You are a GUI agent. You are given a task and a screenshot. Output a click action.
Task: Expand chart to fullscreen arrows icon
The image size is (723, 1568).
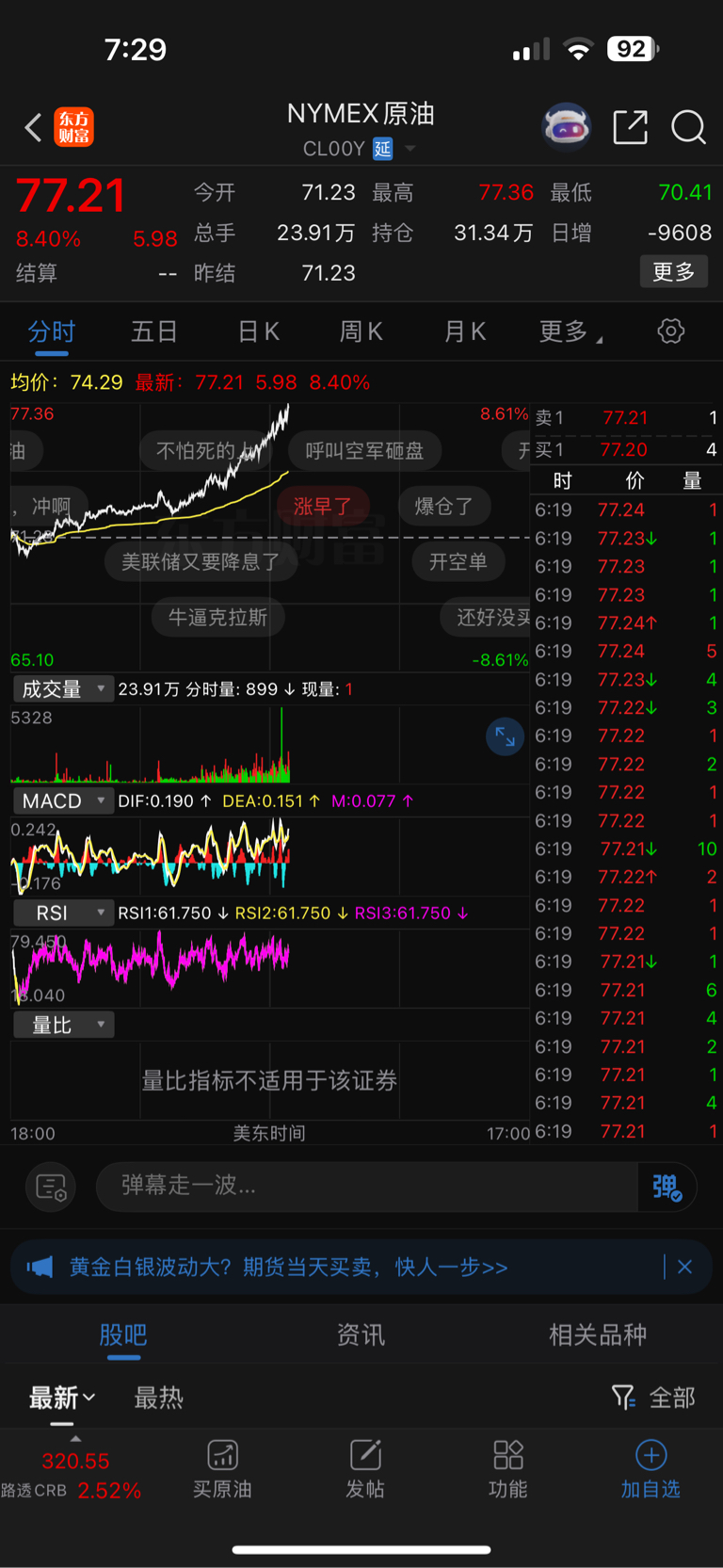[505, 736]
